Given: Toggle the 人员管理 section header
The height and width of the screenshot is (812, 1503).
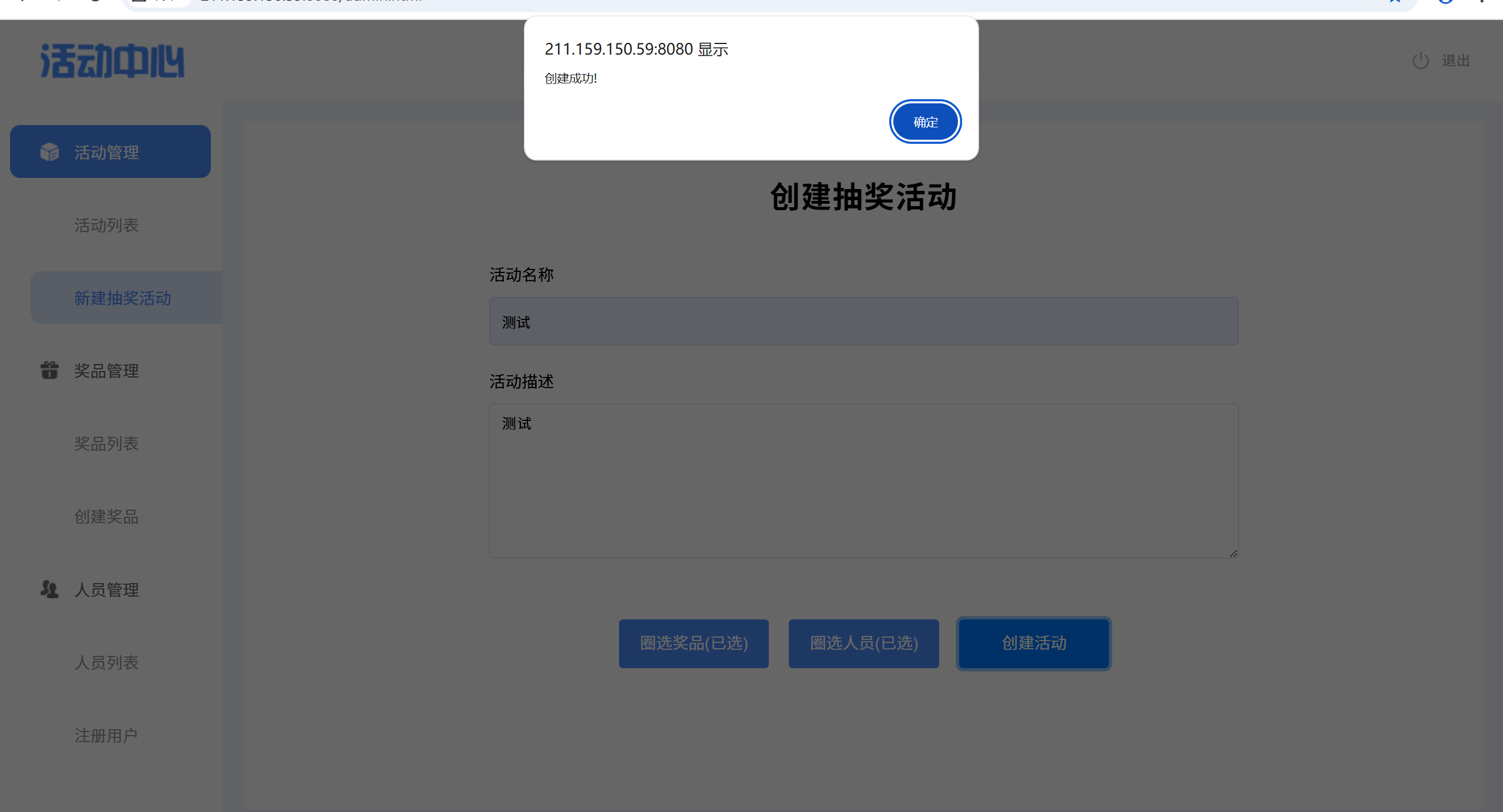Looking at the screenshot, I should click(107, 589).
